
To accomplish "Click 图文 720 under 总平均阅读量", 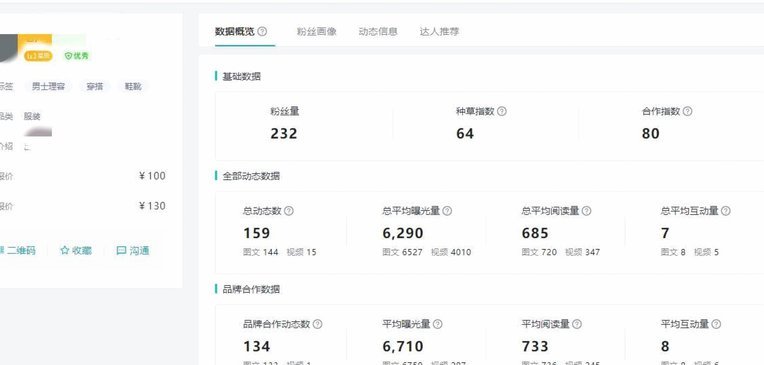I will coord(539,252).
